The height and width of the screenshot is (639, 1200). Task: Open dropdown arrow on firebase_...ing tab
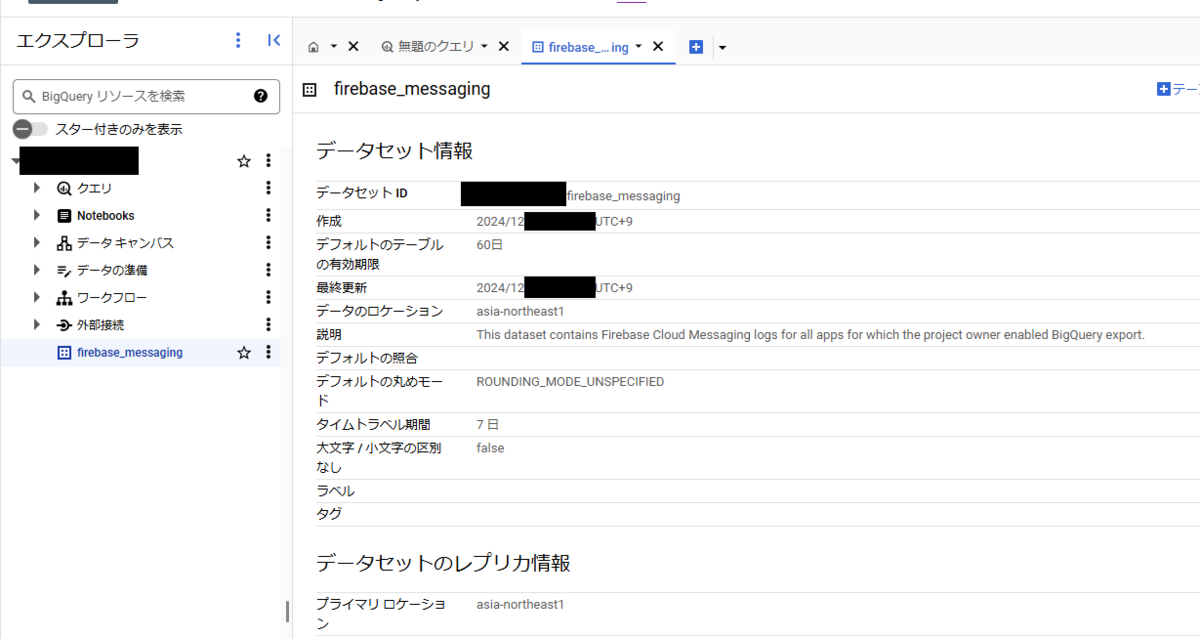point(639,47)
